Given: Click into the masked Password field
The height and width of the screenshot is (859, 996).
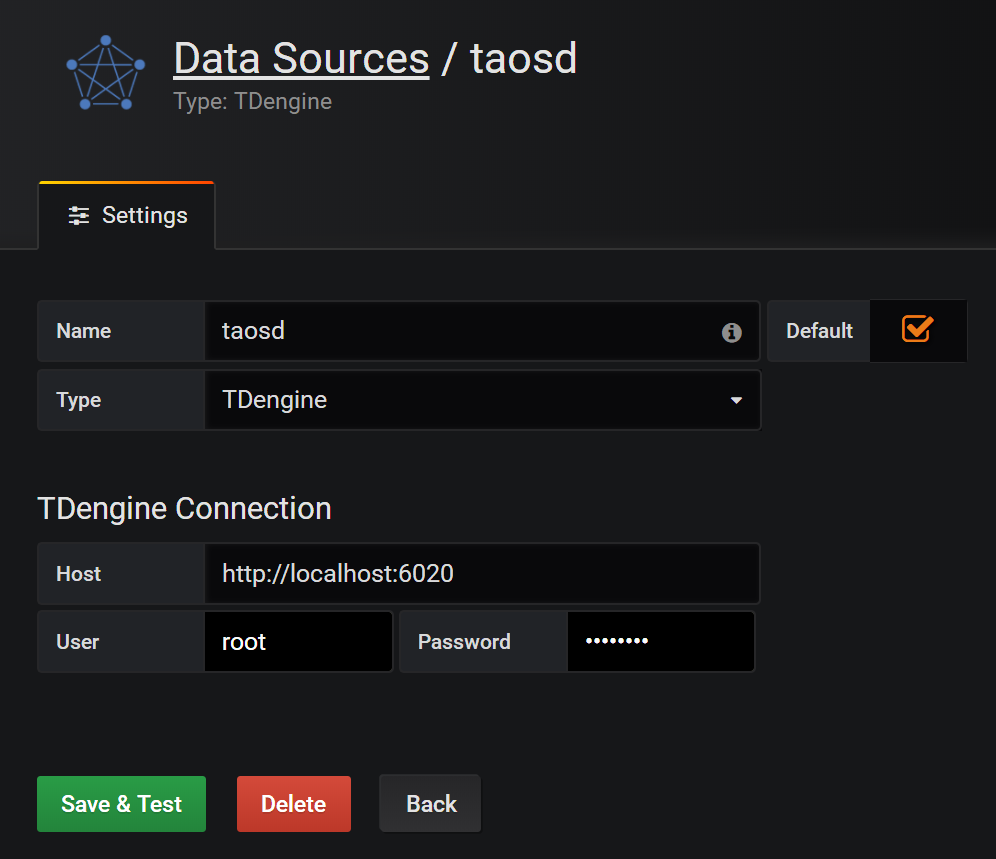Looking at the screenshot, I should pos(660,642).
